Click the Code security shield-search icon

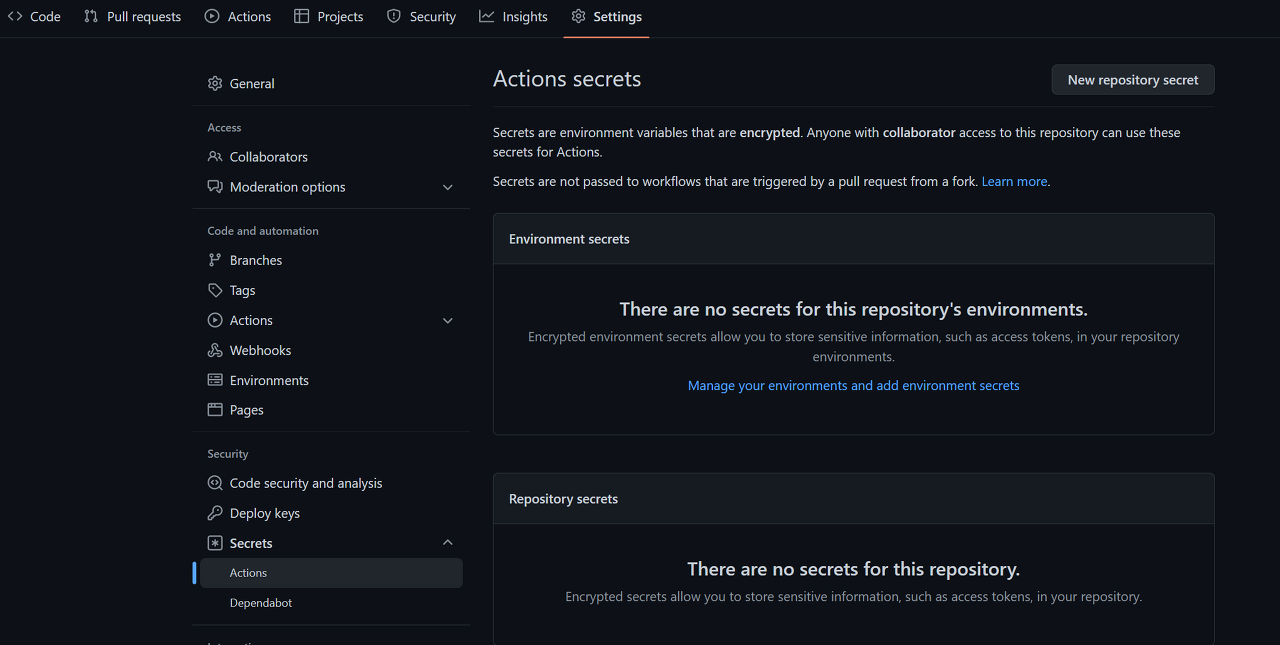point(215,483)
